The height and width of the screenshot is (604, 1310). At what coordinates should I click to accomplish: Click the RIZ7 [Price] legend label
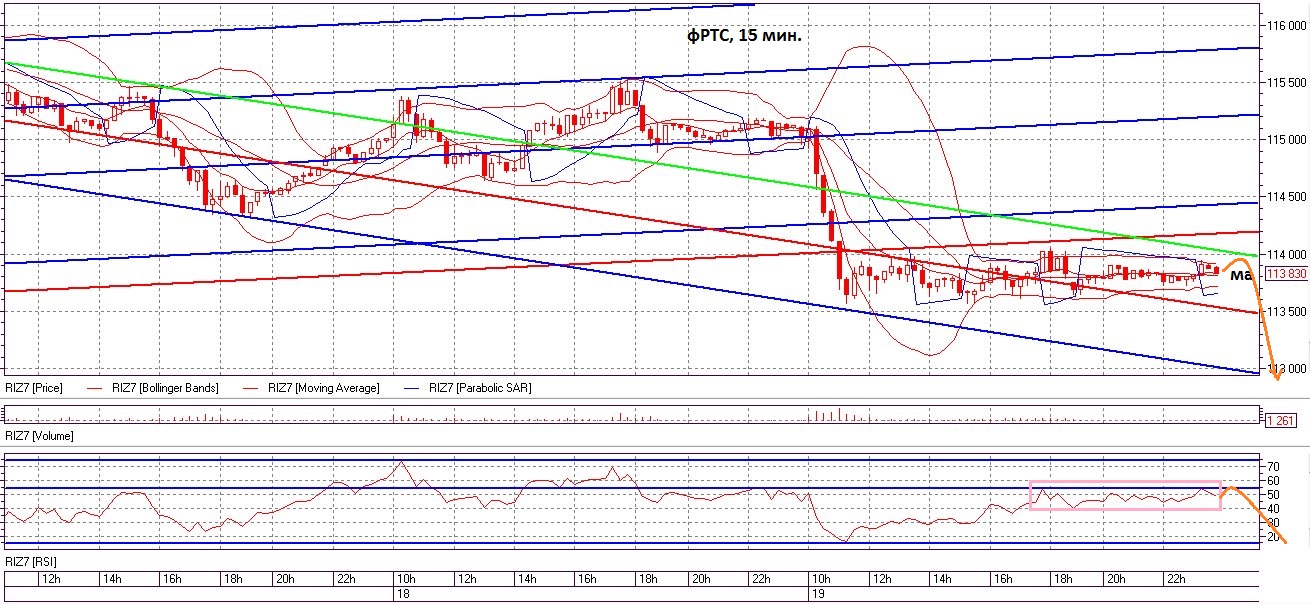(x=33, y=388)
